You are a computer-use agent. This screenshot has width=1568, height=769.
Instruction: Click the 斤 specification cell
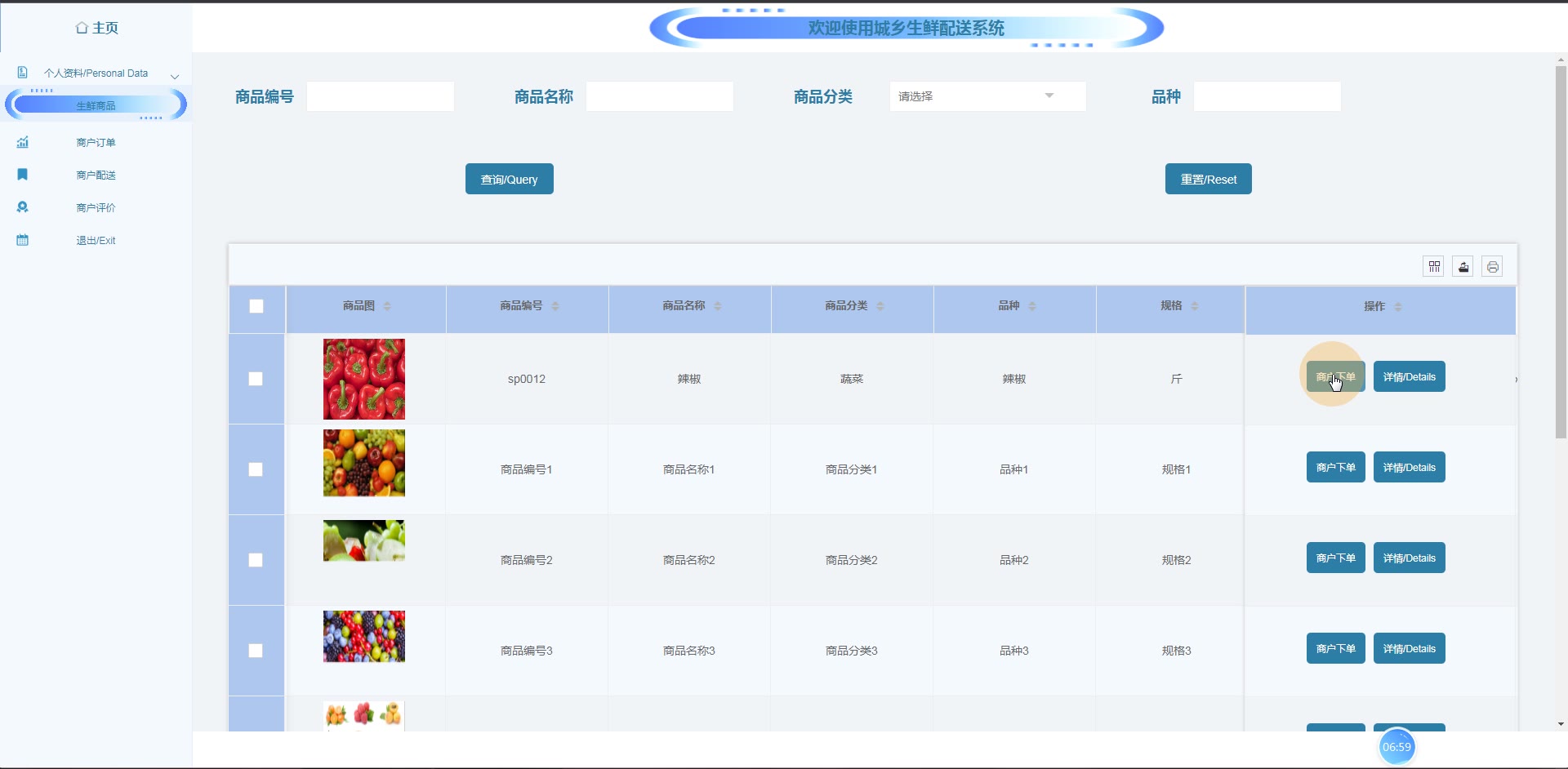(1177, 379)
